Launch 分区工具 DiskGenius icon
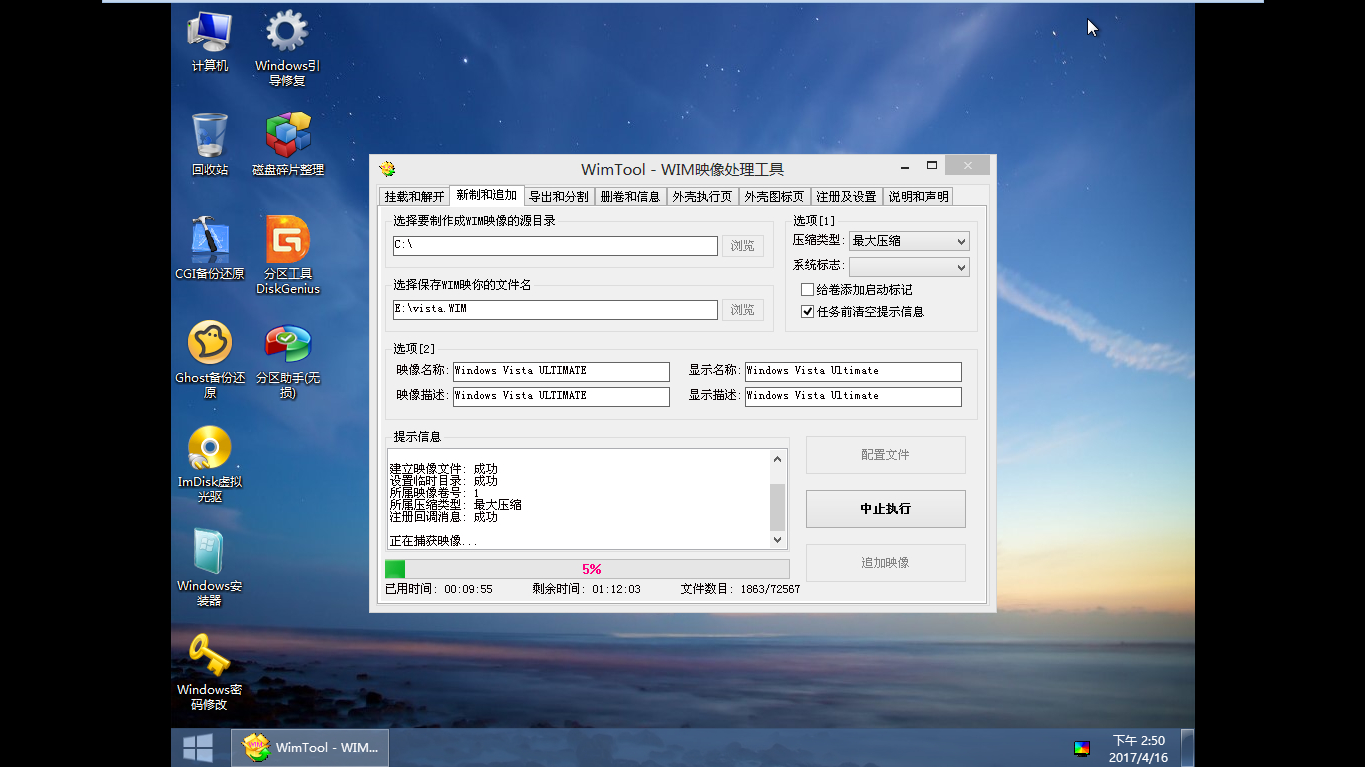The width and height of the screenshot is (1365, 767). coord(288,255)
